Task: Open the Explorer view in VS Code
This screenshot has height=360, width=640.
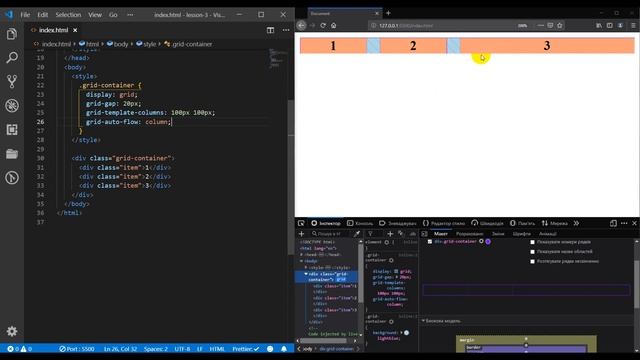Action: (12, 34)
